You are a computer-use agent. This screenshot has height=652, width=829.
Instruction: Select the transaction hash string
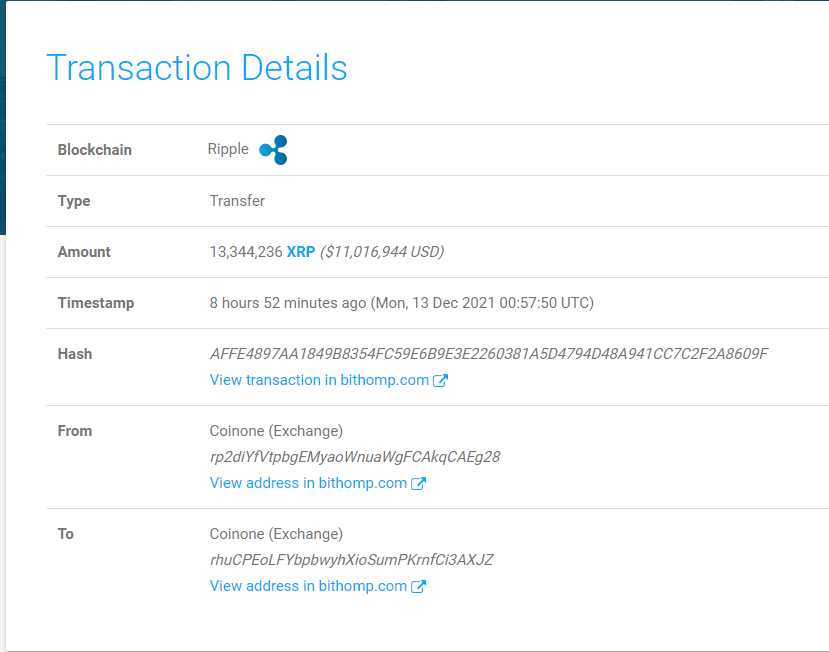[489, 354]
